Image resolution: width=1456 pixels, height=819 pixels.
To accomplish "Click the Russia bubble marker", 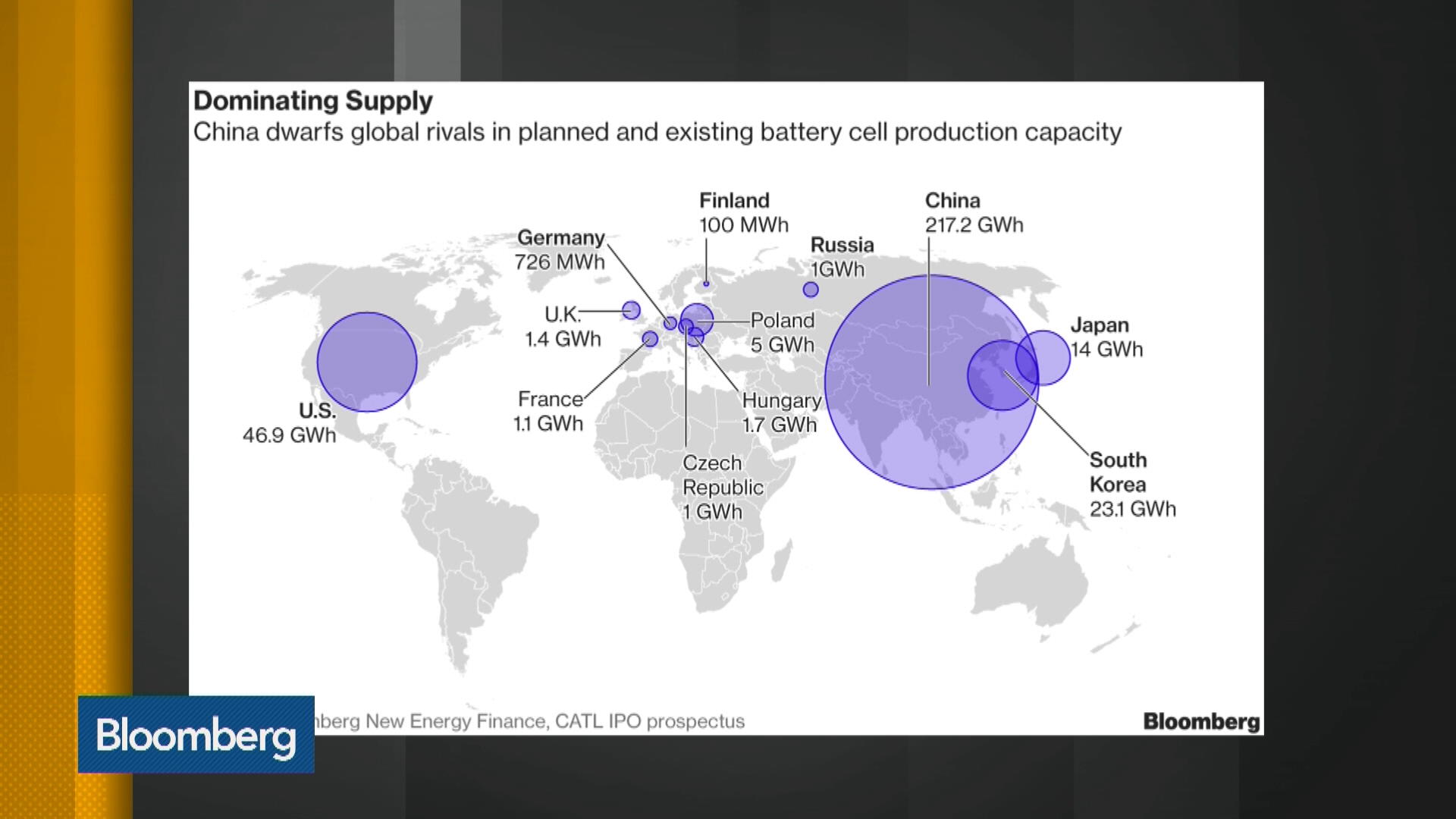I will tap(811, 289).
